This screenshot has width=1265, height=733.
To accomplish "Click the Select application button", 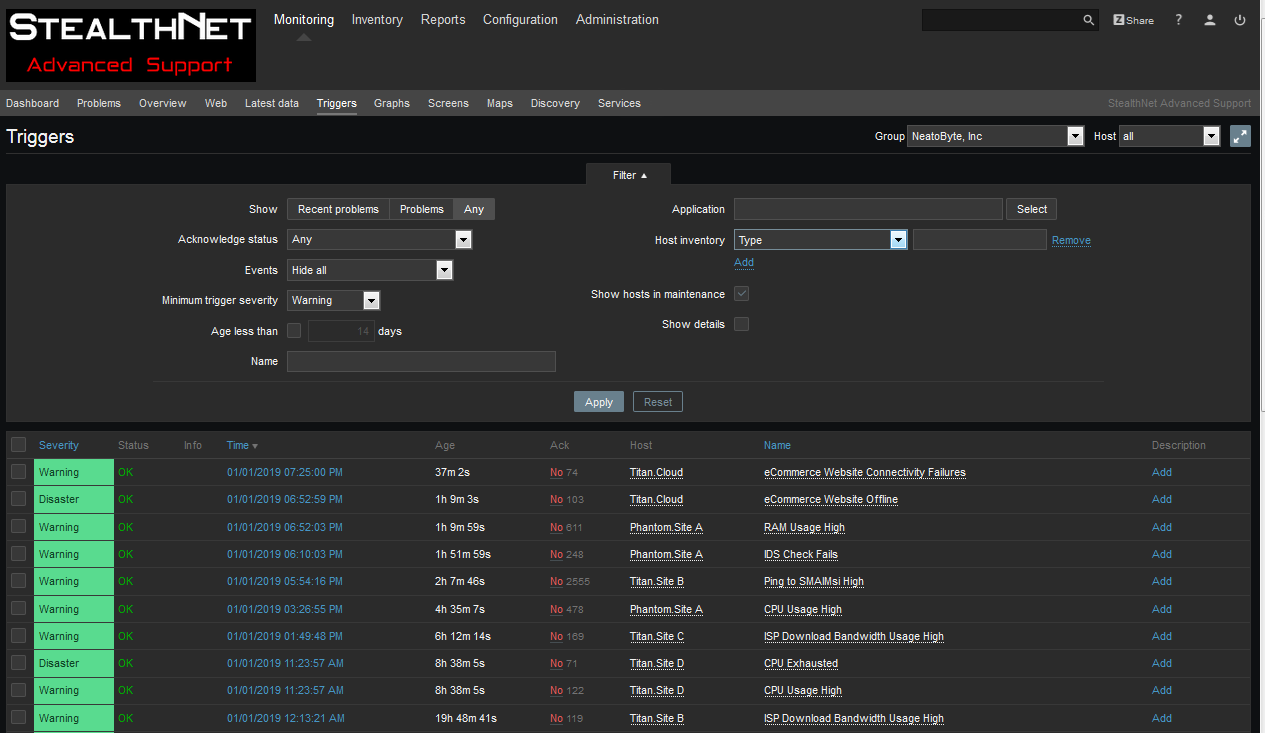I will (1032, 209).
